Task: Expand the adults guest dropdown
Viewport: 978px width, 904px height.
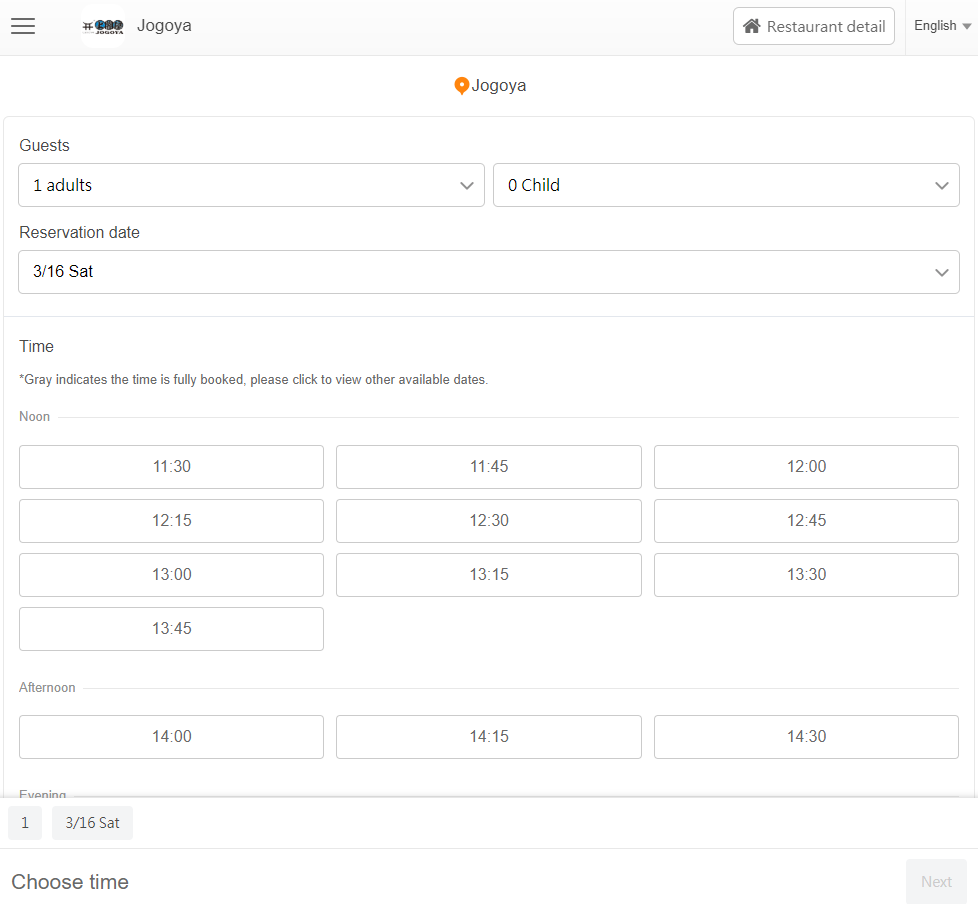Action: [x=251, y=185]
